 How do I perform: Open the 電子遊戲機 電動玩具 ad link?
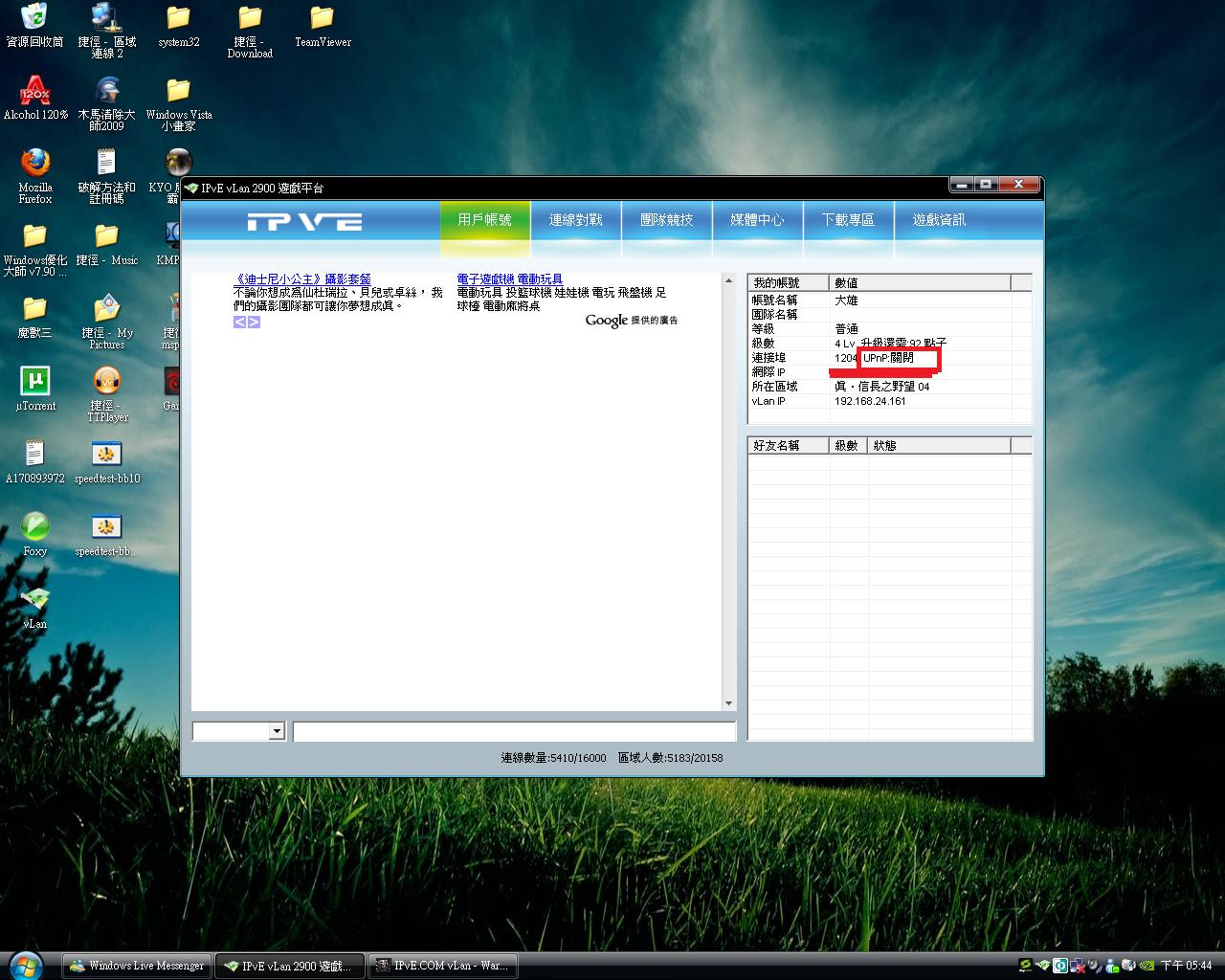click(510, 279)
